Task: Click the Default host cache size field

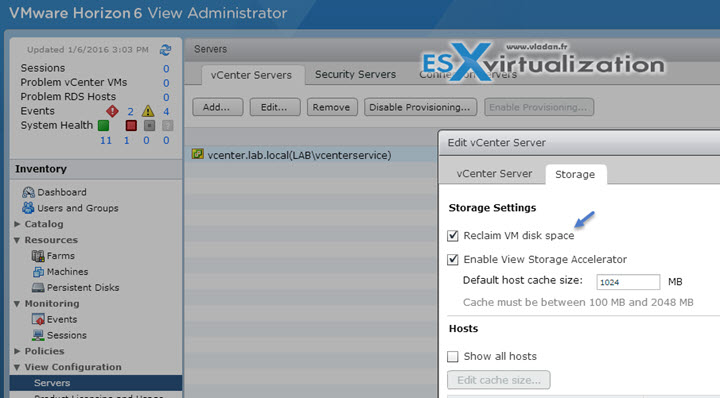Action: point(628,282)
